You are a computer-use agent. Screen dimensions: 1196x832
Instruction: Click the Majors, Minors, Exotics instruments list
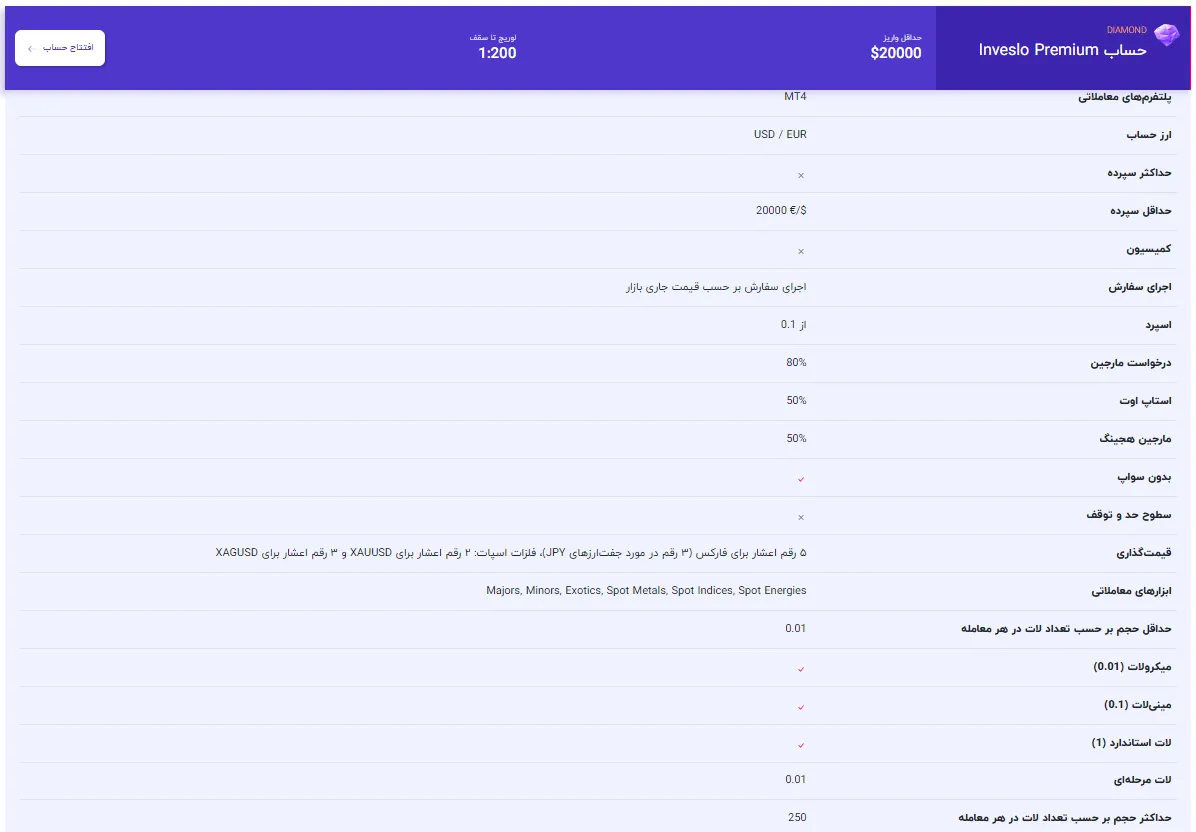pyautogui.click(x=646, y=591)
